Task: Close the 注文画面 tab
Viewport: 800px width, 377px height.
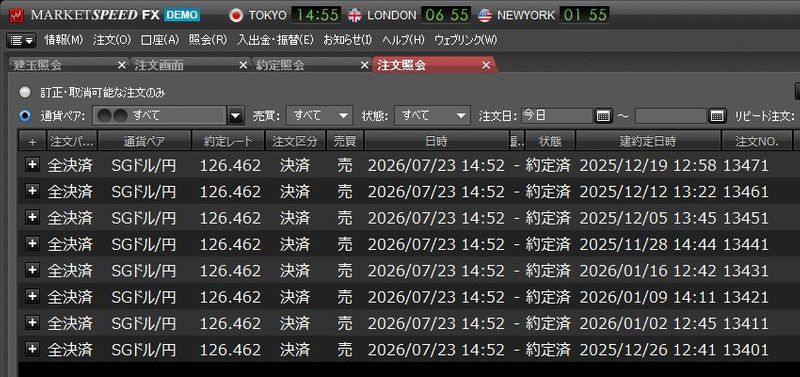Action: (x=243, y=65)
